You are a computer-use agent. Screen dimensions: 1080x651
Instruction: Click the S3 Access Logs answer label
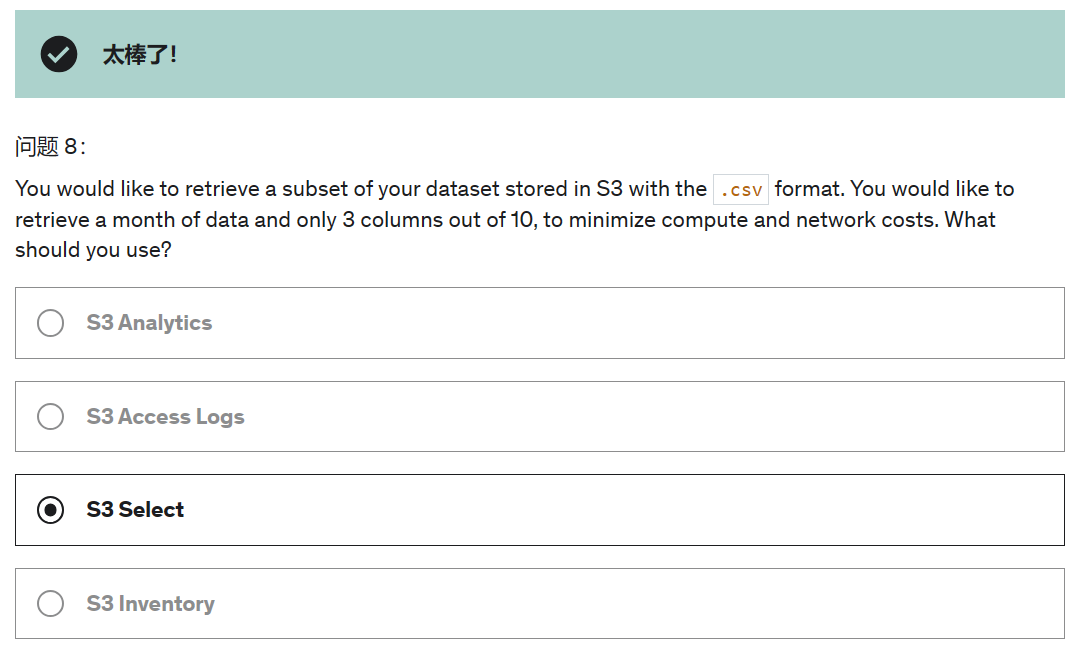pos(165,416)
